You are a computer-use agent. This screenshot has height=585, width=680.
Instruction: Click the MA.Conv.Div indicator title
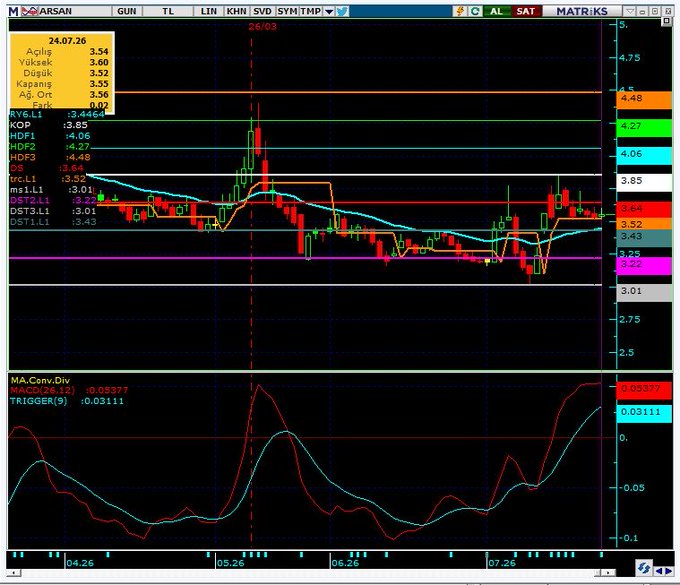40,380
